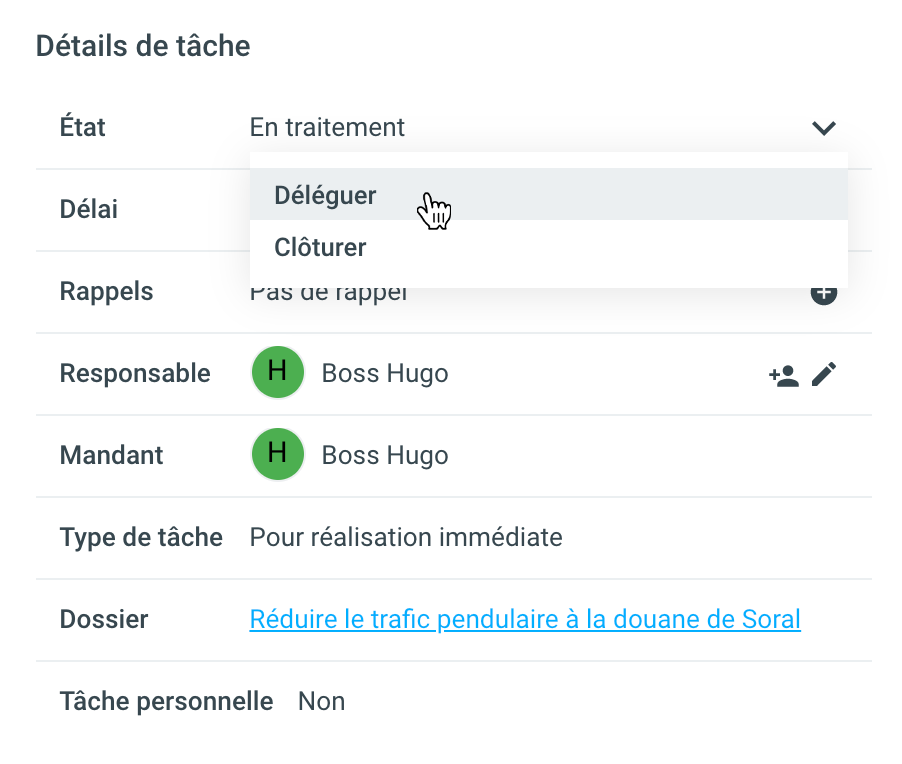
Task: Click the Responsable green H avatar
Action: [277, 373]
